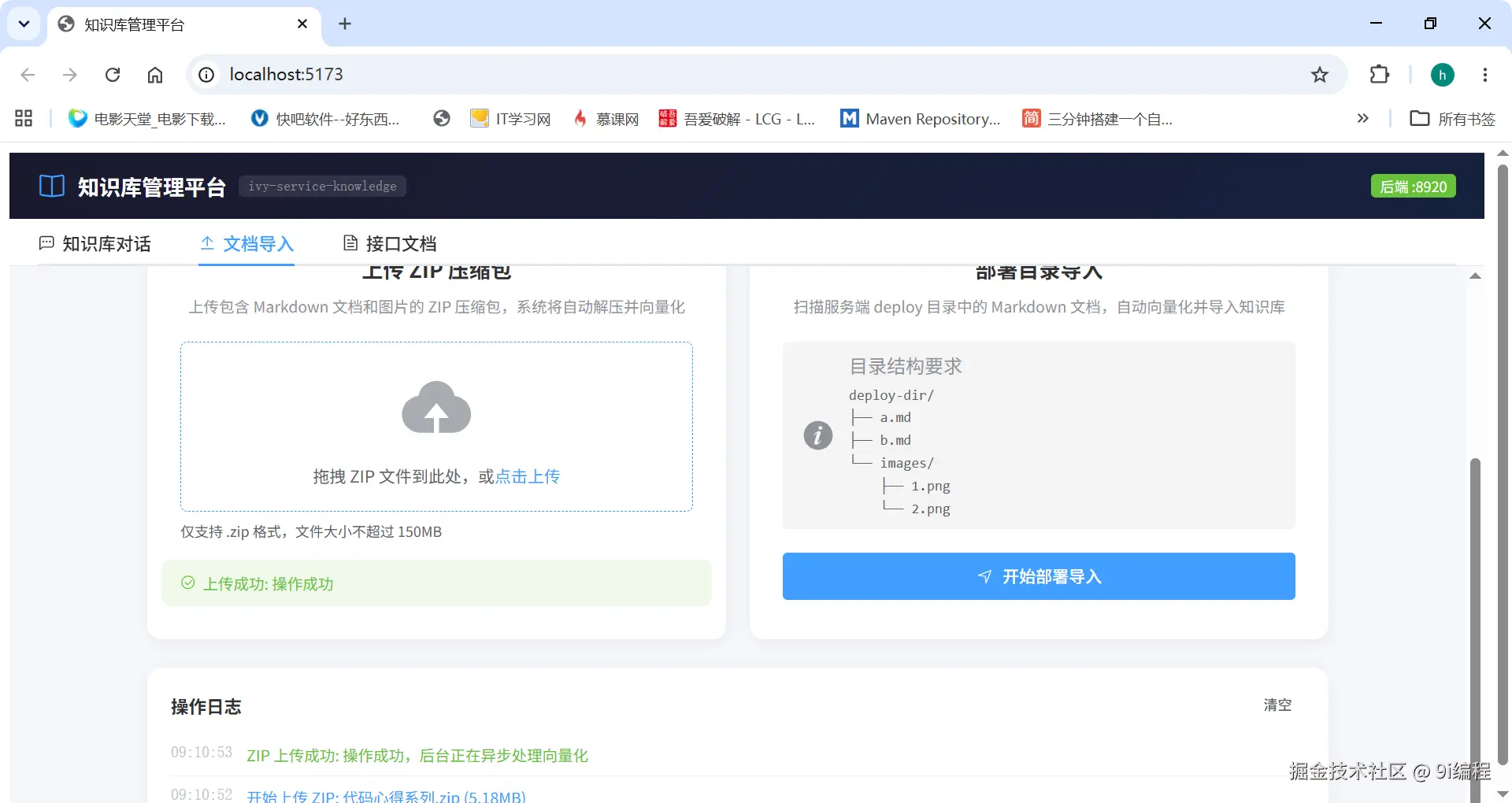
Task: Open 电影天堂 bookmark
Action: tap(146, 119)
